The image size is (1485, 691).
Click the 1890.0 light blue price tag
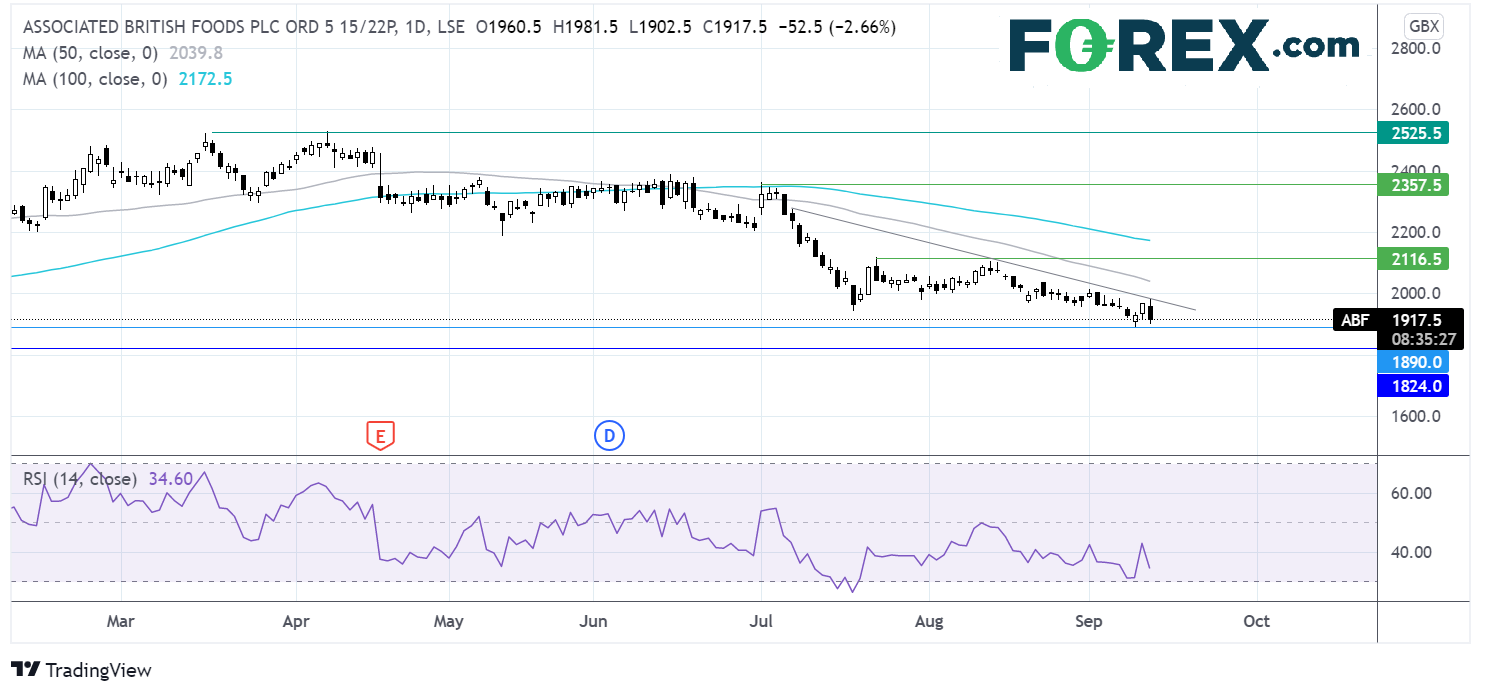pyautogui.click(x=1412, y=362)
